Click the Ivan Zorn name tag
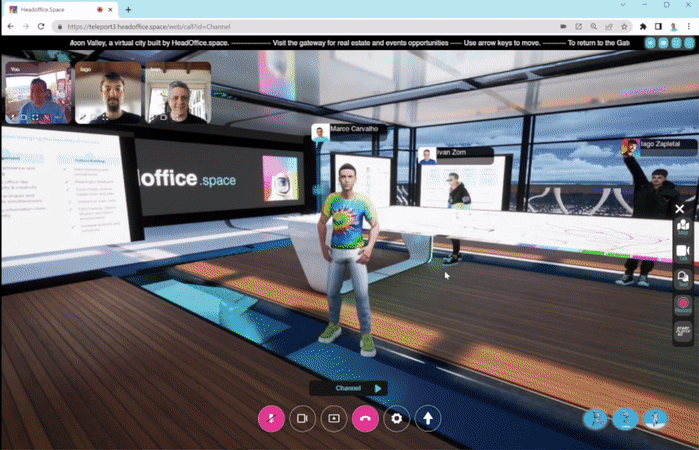Screen dimensions: 699x450 [456, 155]
